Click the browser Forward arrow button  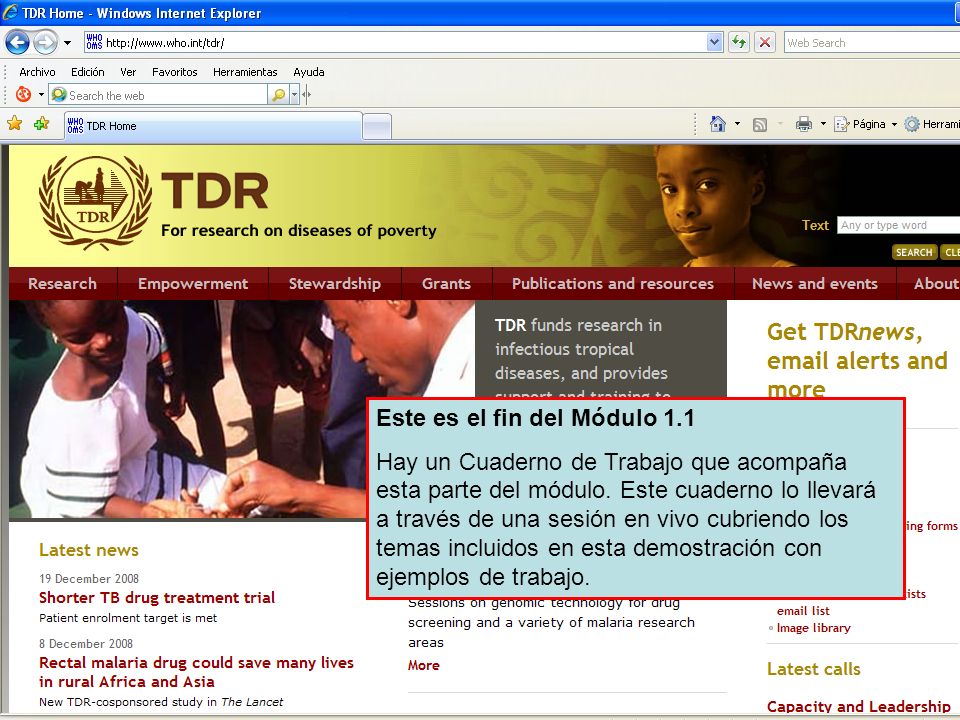[x=45, y=43]
